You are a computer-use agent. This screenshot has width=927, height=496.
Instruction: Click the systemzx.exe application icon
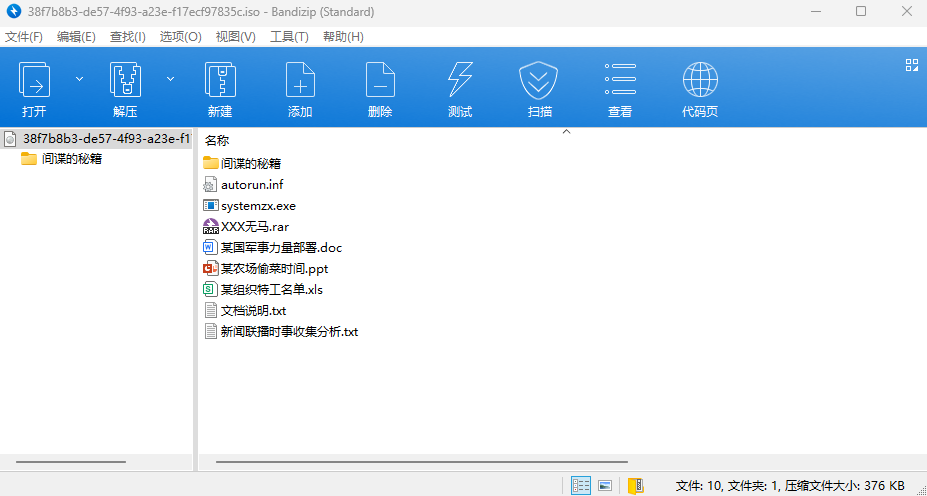210,206
